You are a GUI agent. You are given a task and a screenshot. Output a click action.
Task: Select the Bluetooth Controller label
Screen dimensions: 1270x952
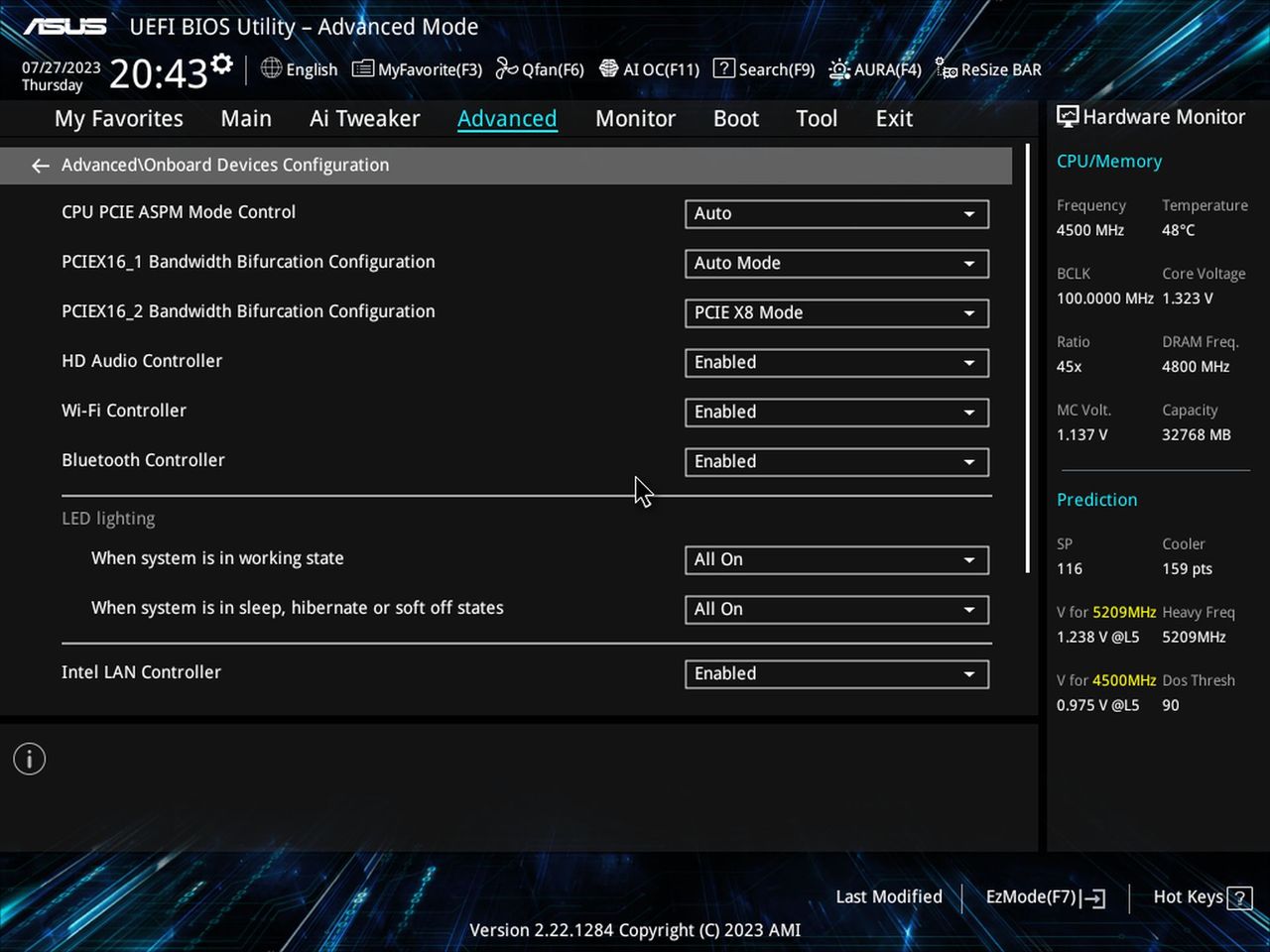(x=143, y=460)
